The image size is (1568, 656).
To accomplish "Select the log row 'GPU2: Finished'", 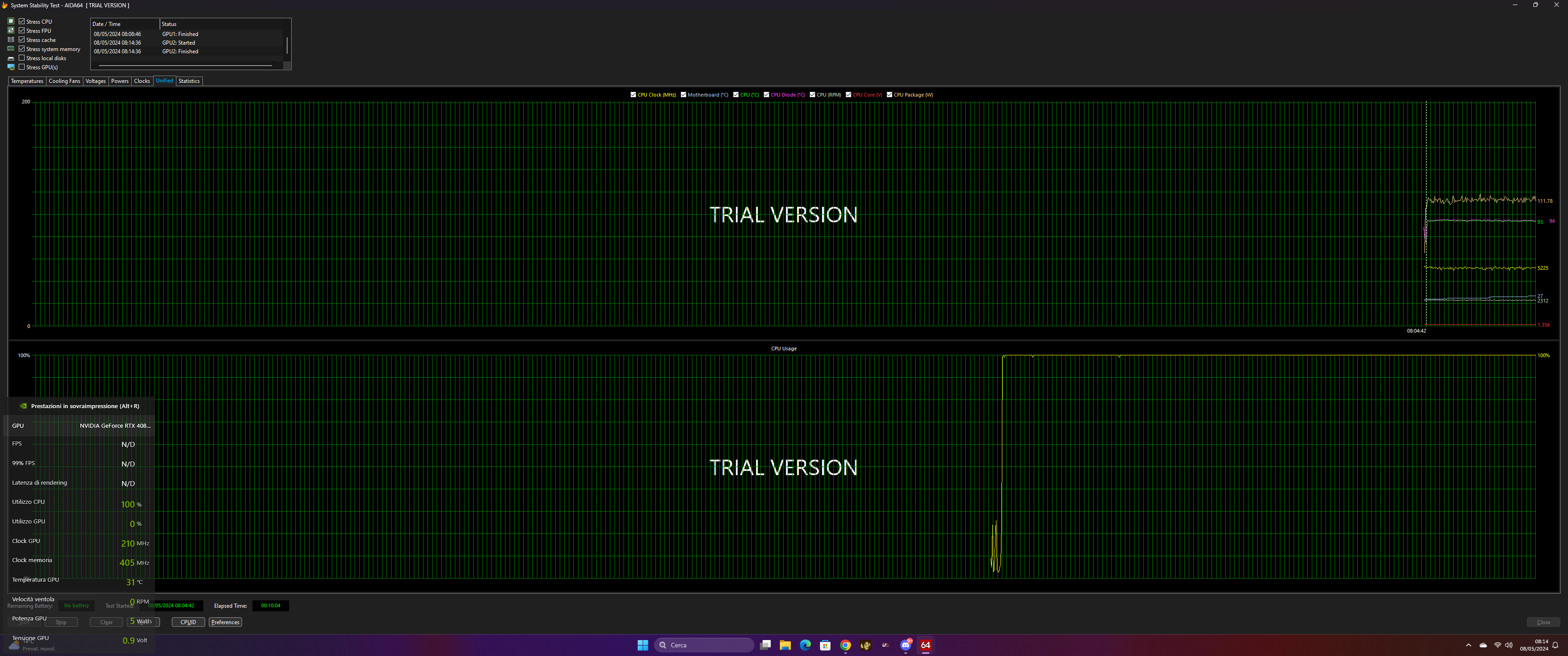I will tap(187, 51).
